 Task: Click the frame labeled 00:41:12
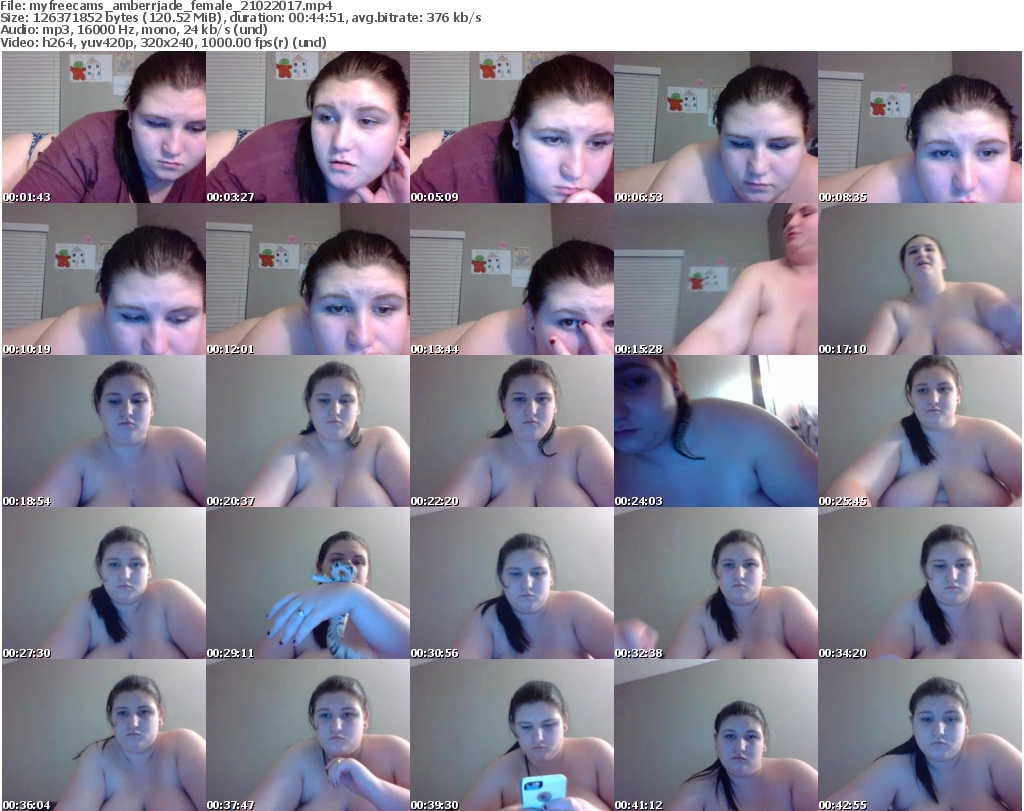716,735
